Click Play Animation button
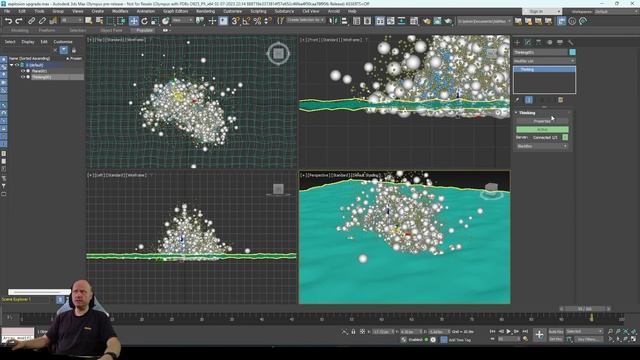640x360 pixels. tap(509, 331)
